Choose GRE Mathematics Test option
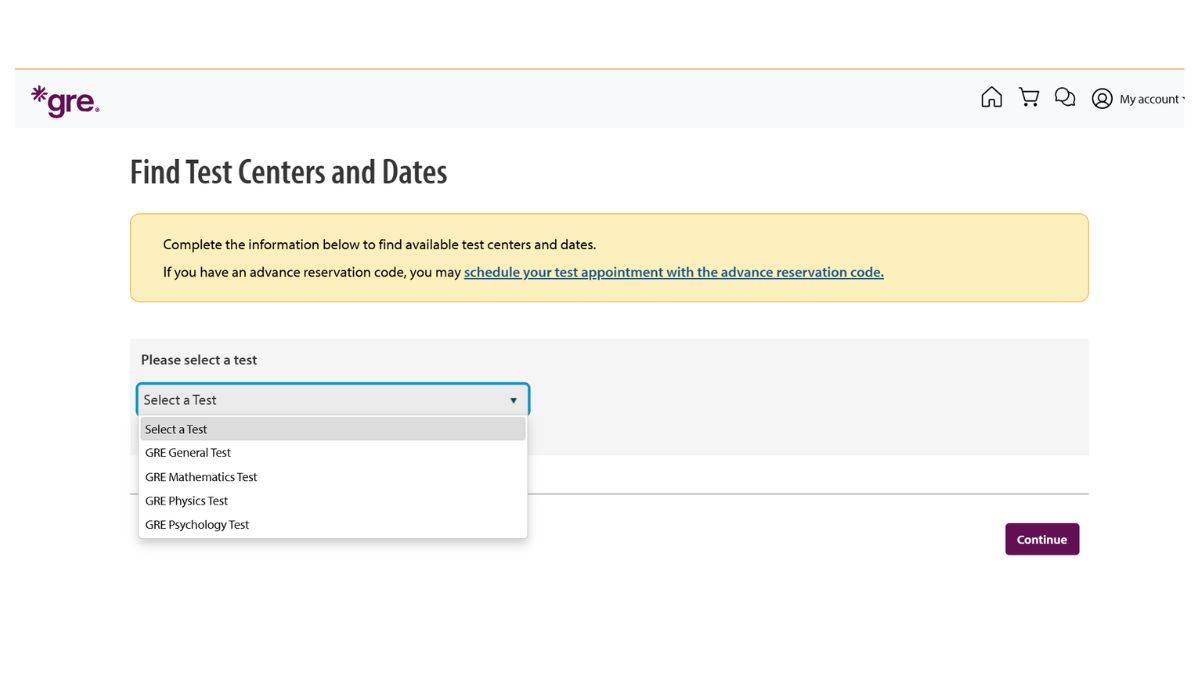Screen dimensions: 1200x675 (x=200, y=476)
